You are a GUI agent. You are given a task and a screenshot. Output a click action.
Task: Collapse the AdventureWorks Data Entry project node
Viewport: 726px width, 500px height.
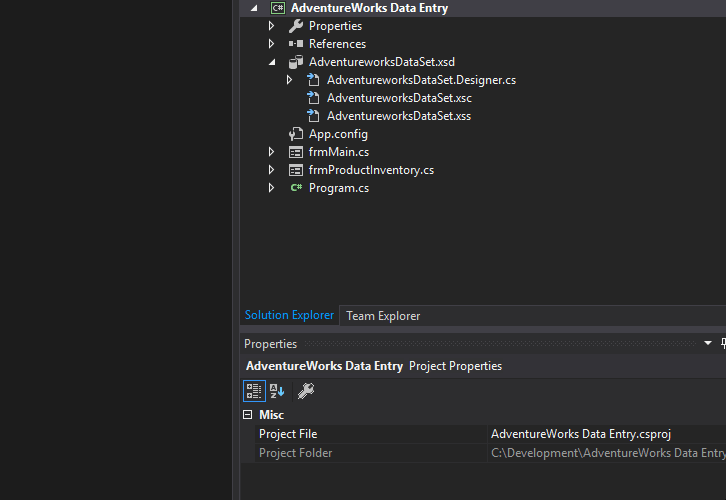[x=254, y=8]
